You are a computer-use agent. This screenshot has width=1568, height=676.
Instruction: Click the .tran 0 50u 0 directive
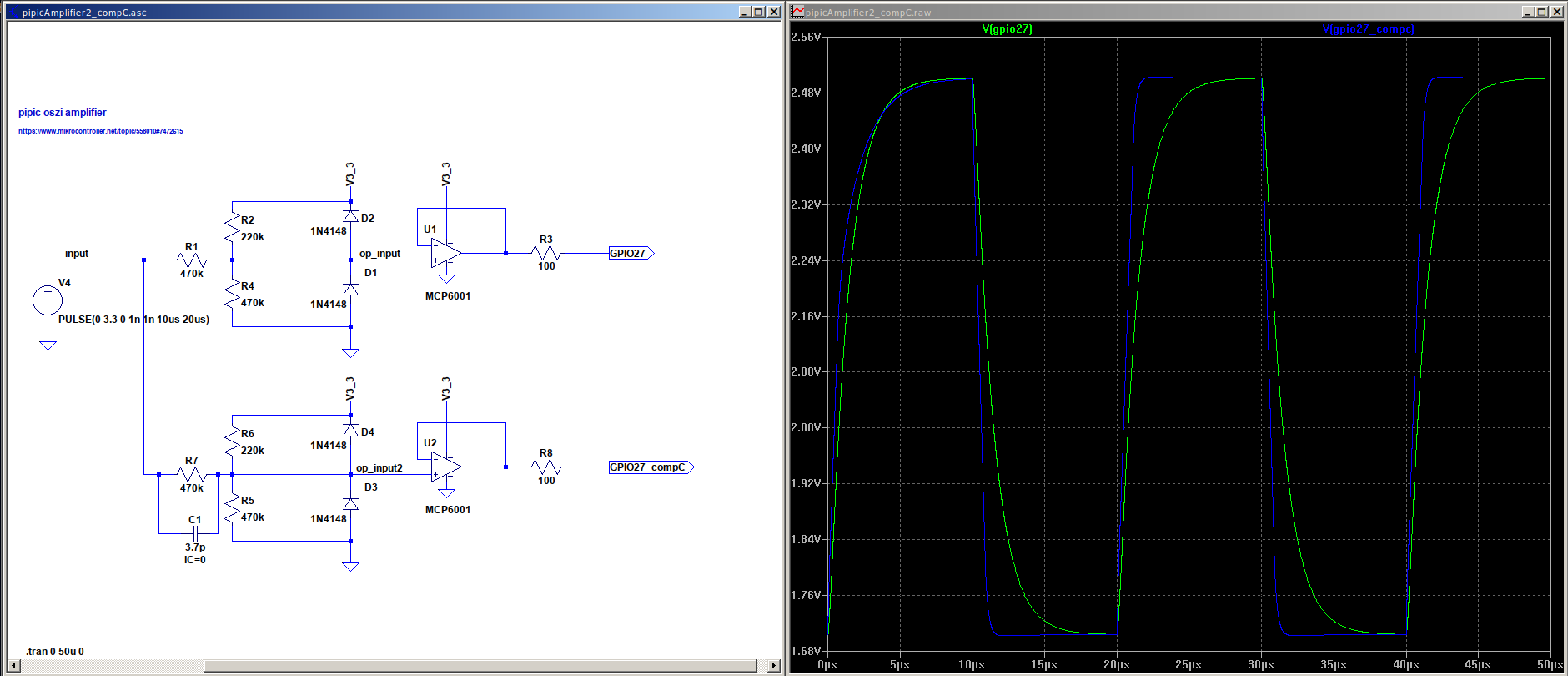tap(54, 652)
